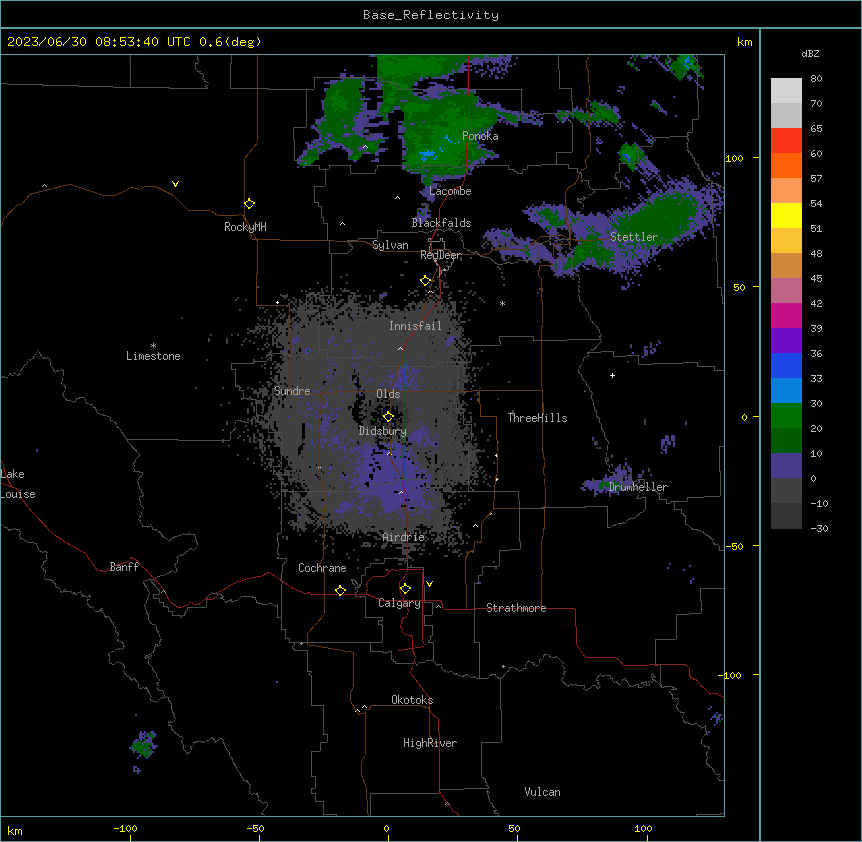Image resolution: width=862 pixels, height=842 pixels.
Task: Click the Okotoks label
Action: (x=412, y=700)
